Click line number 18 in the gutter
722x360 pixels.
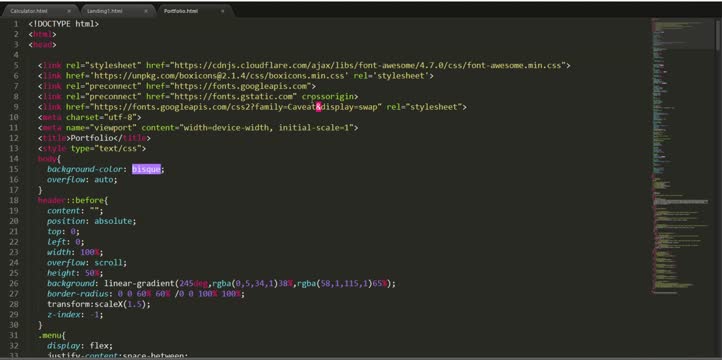click(14, 201)
